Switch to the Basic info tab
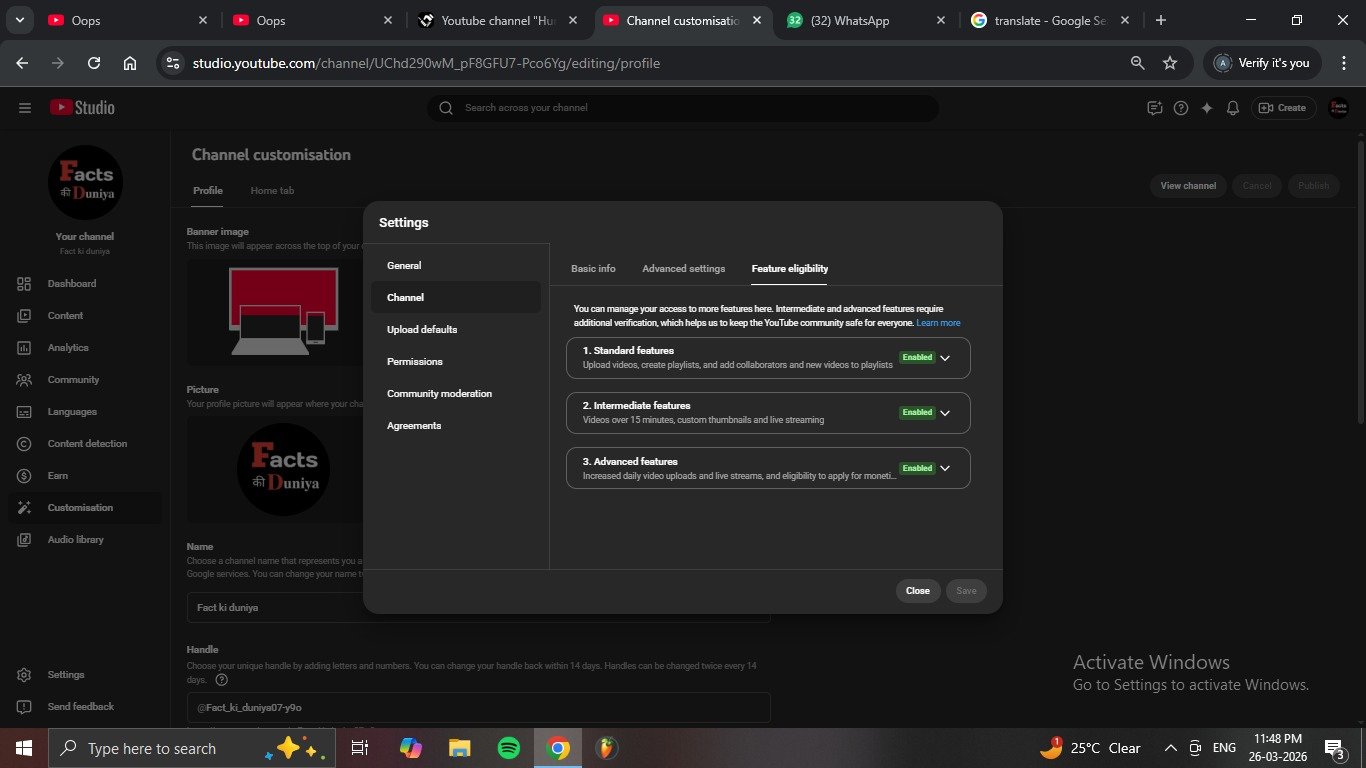The height and width of the screenshot is (768, 1366). click(x=593, y=269)
